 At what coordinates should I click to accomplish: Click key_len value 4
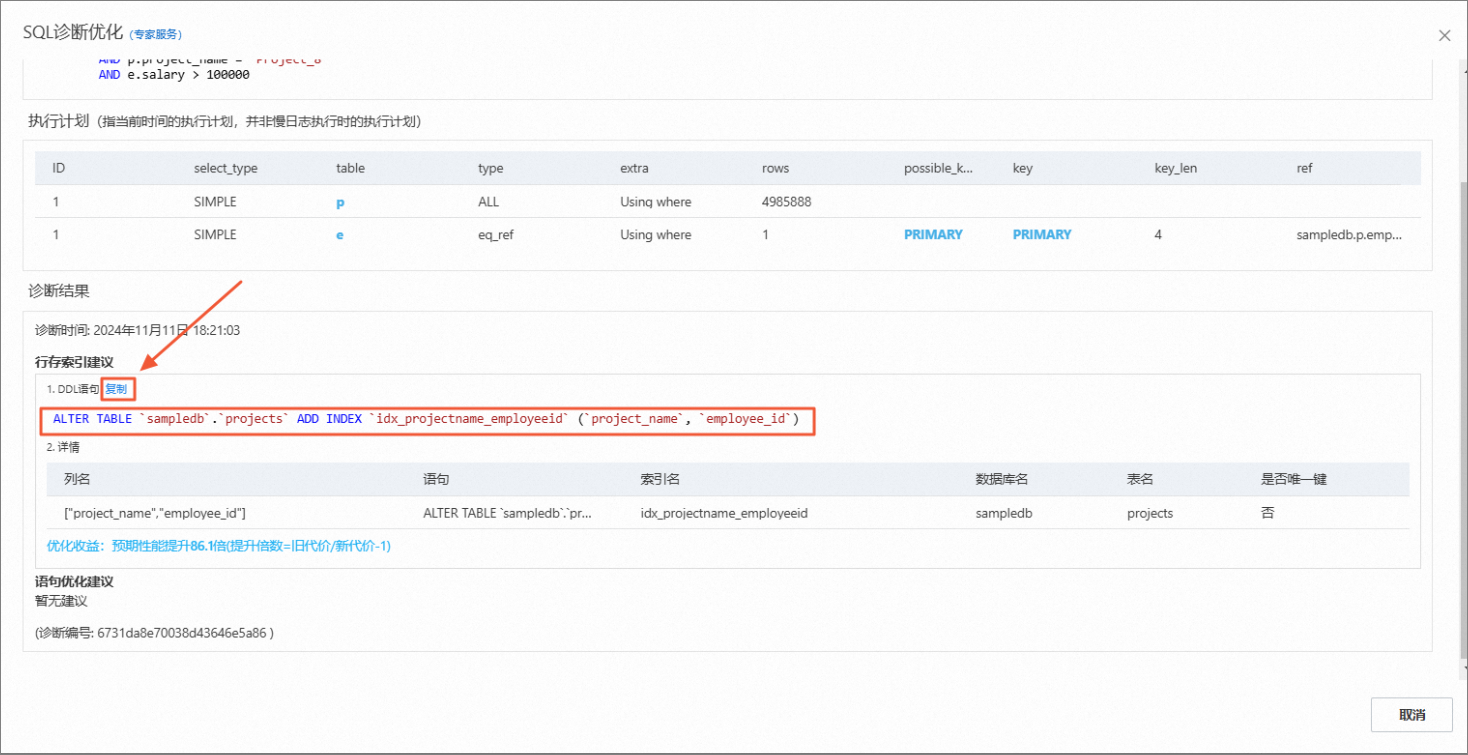tap(1158, 234)
